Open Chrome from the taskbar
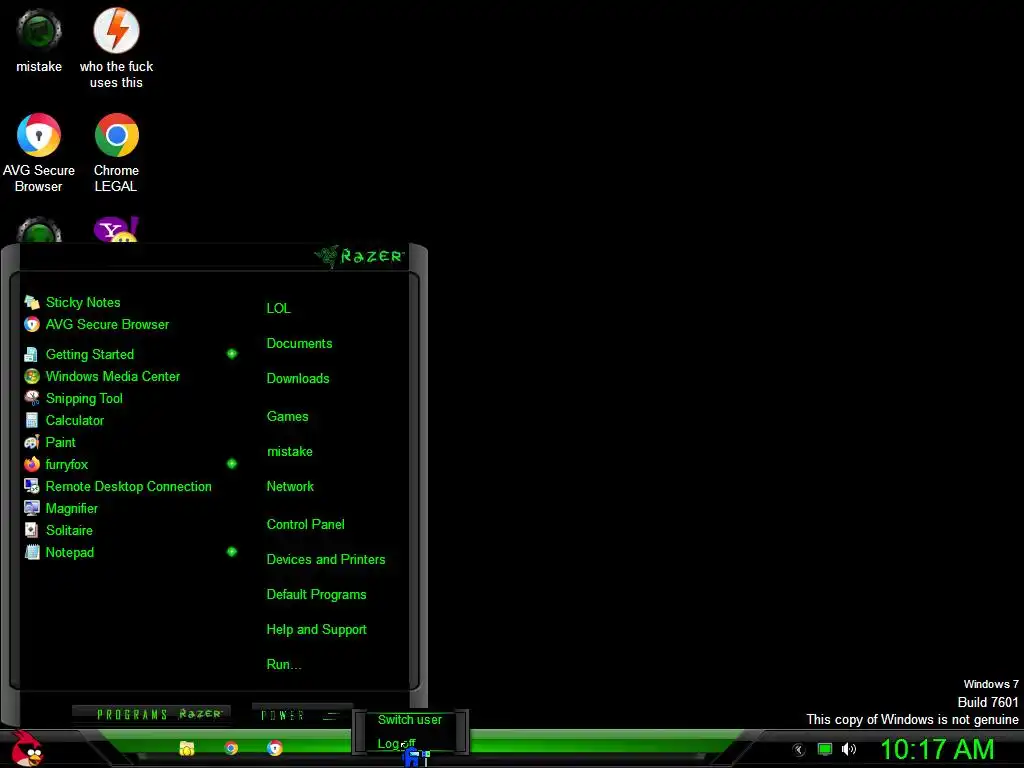The image size is (1024, 768). pos(231,748)
